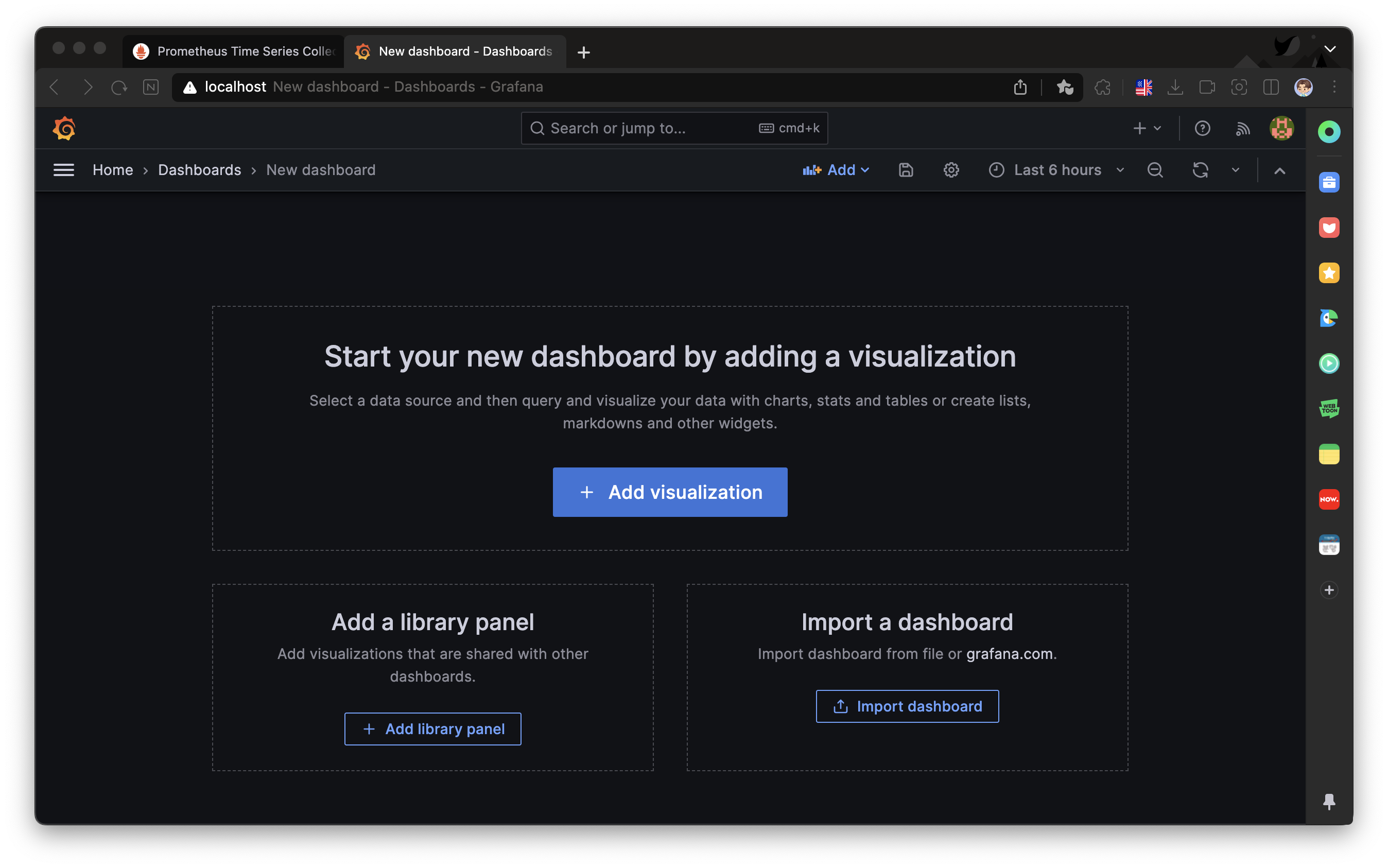Viewport: 1388px width, 868px height.
Task: Open the help question mark icon
Action: point(1202,128)
